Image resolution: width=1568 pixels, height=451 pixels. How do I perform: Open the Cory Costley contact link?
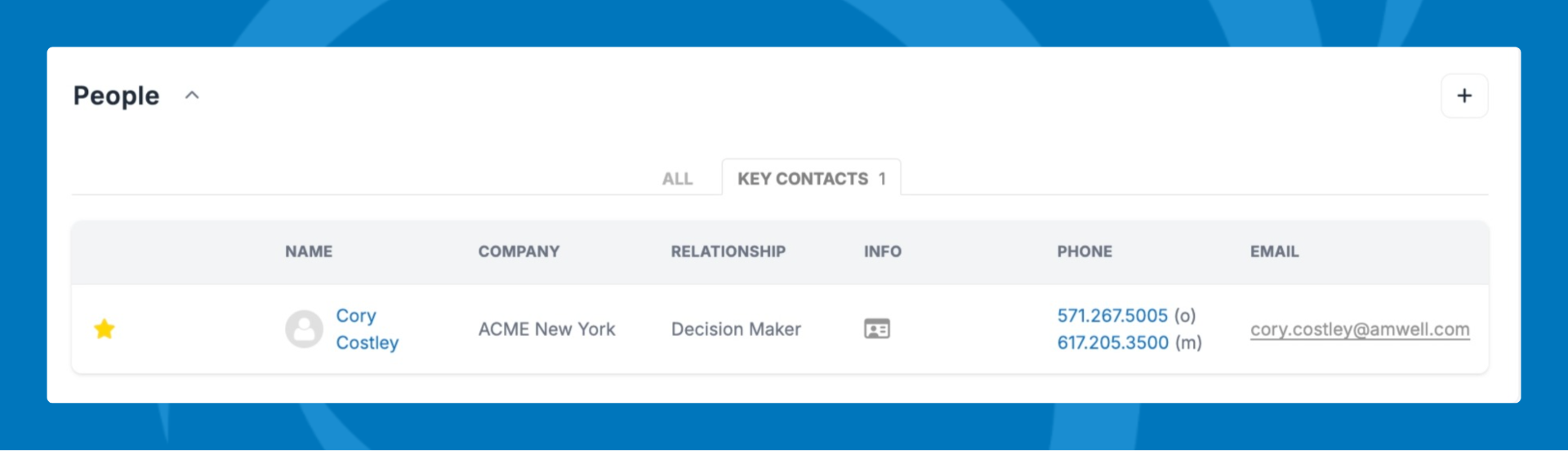[x=367, y=329]
